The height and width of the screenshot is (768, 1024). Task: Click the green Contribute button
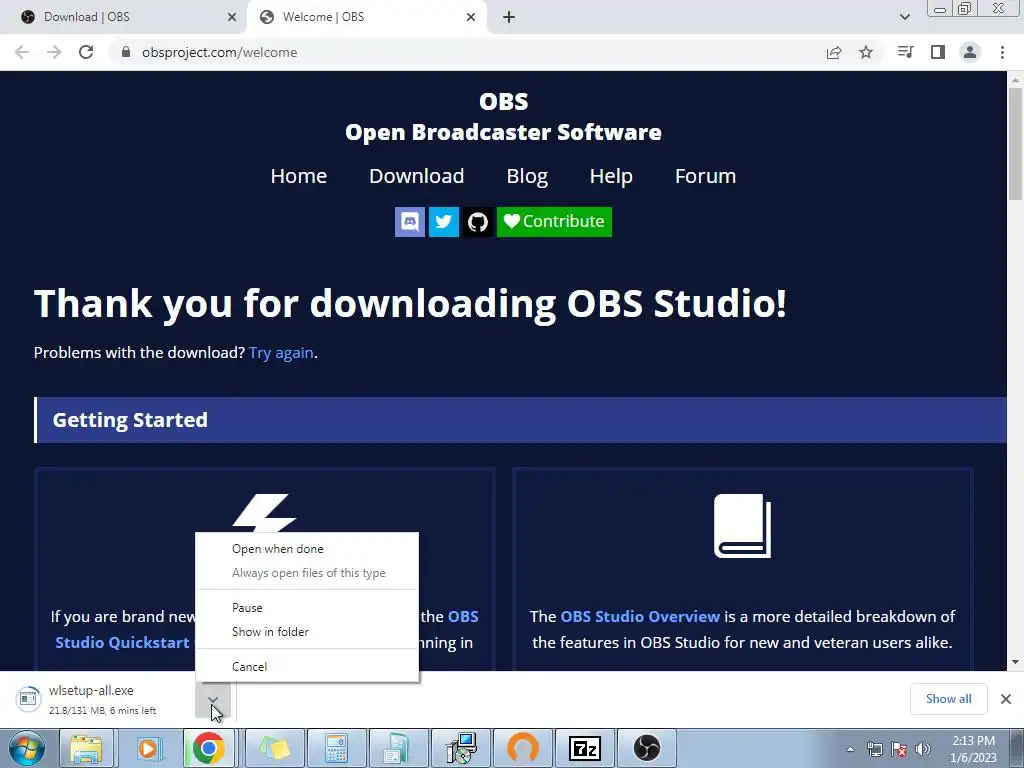click(554, 222)
